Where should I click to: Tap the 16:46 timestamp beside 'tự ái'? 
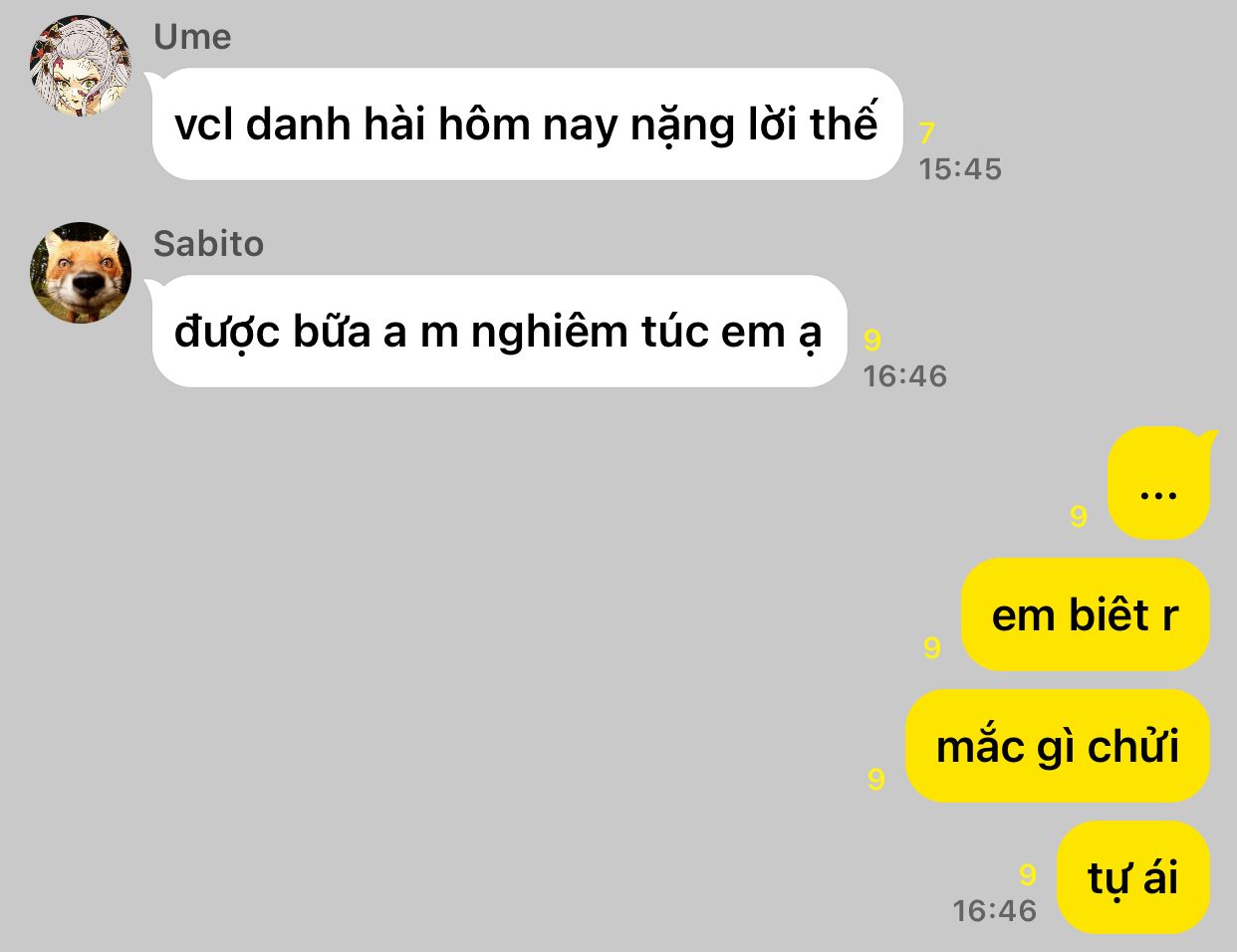pyautogui.click(x=995, y=911)
